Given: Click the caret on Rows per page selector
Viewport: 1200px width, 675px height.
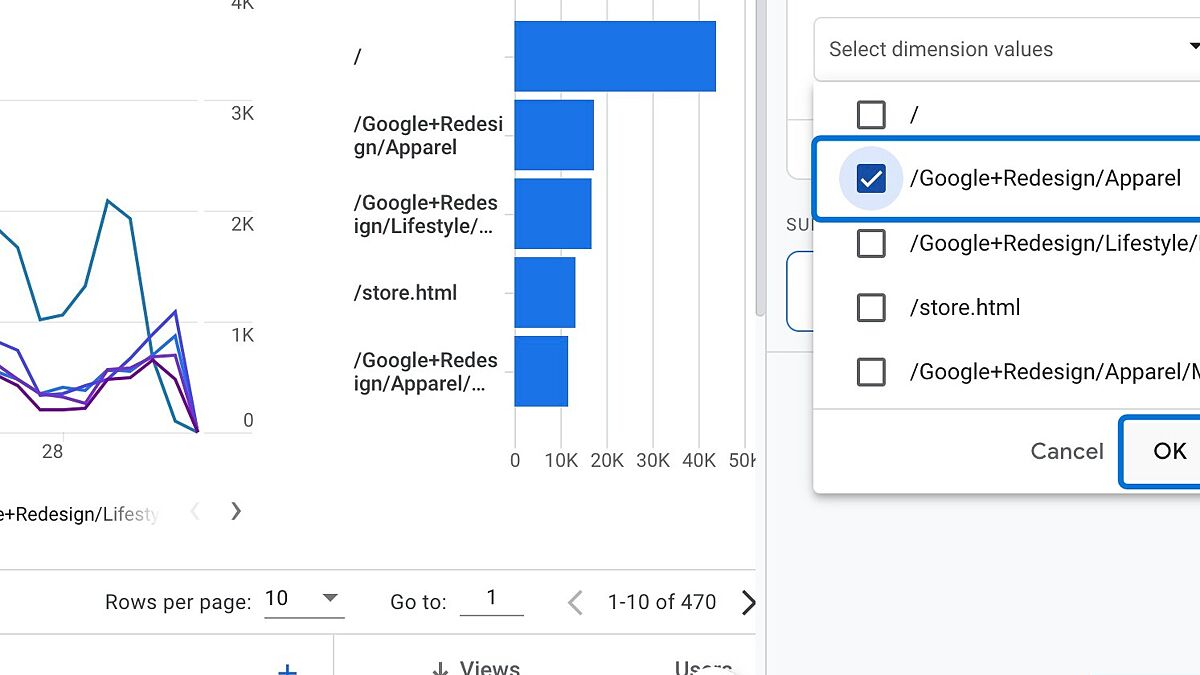Looking at the screenshot, I should [x=330, y=597].
